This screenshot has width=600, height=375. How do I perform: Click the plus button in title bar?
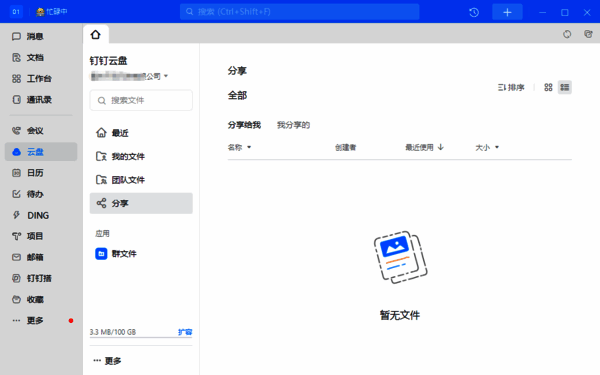[507, 12]
